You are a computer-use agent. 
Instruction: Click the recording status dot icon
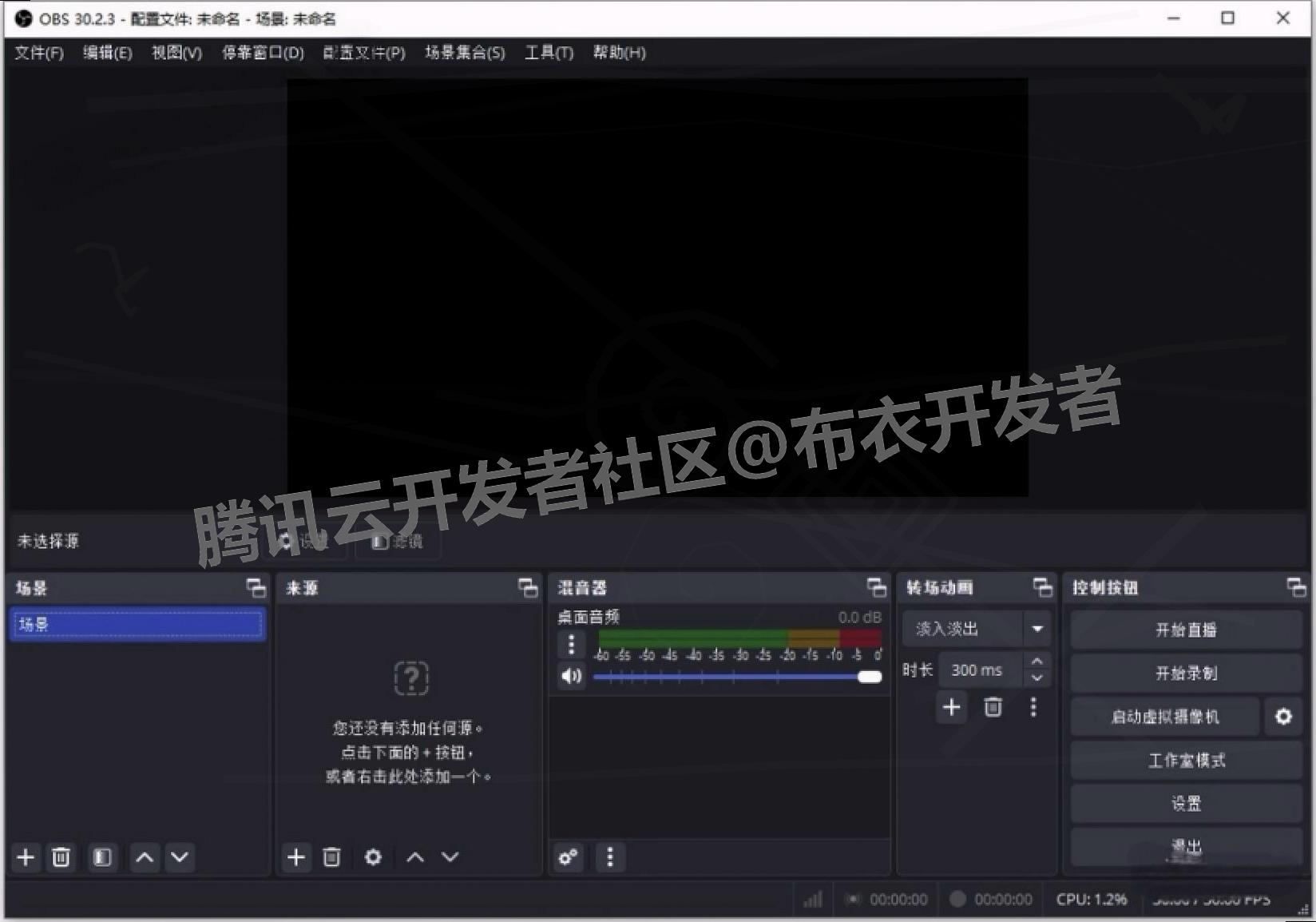tap(957, 899)
